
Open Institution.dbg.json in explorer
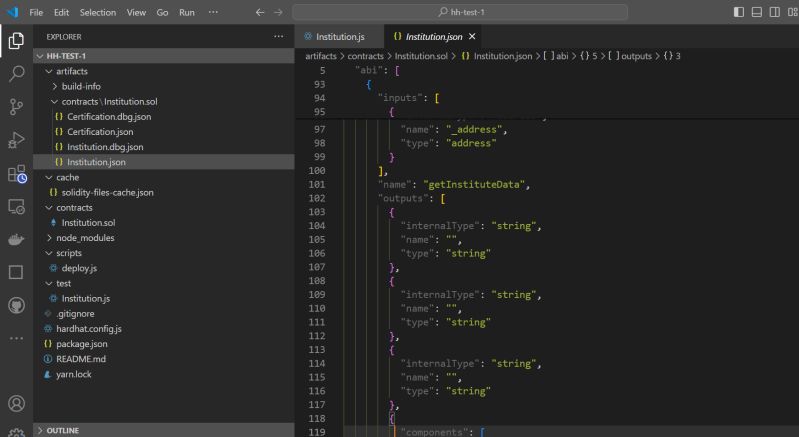(x=164, y=147)
